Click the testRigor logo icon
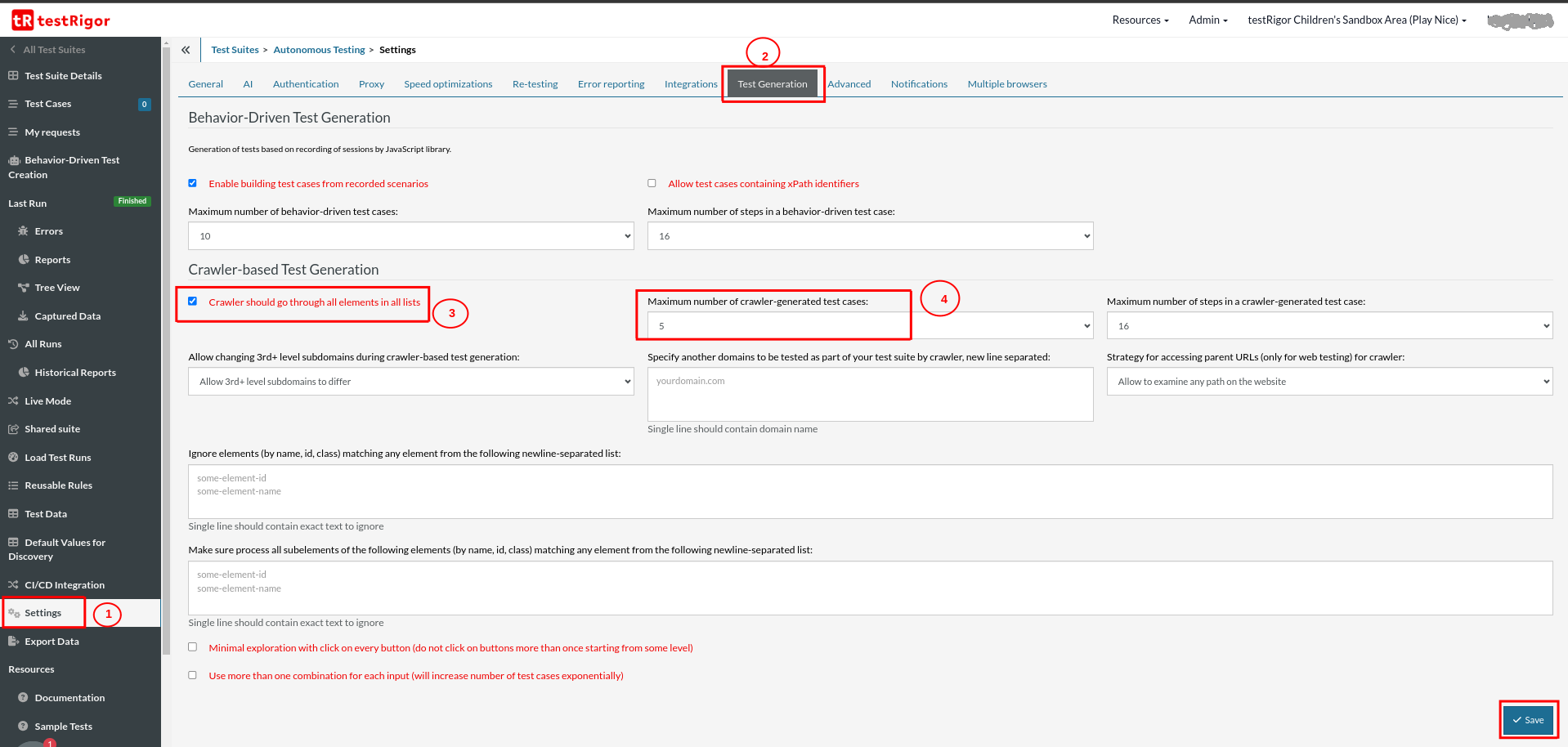Viewport: 1568px width, 747px height. click(x=22, y=20)
